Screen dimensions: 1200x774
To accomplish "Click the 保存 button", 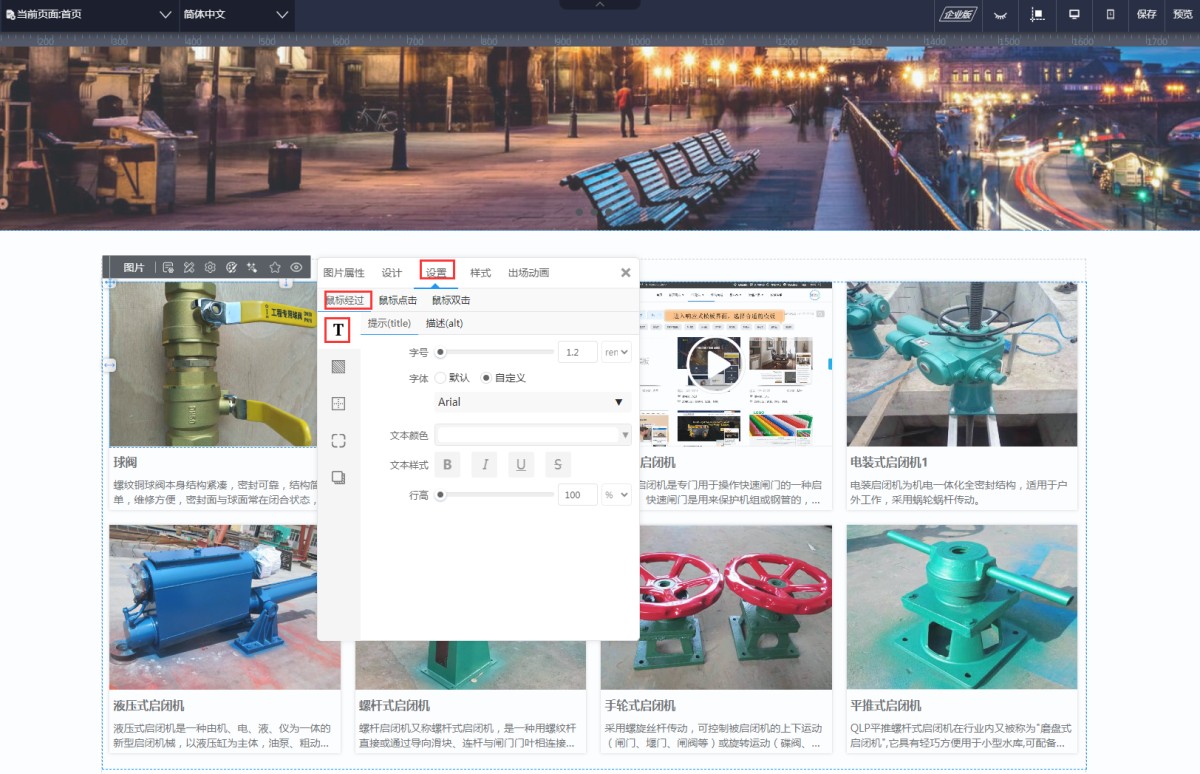I will [x=1146, y=14].
